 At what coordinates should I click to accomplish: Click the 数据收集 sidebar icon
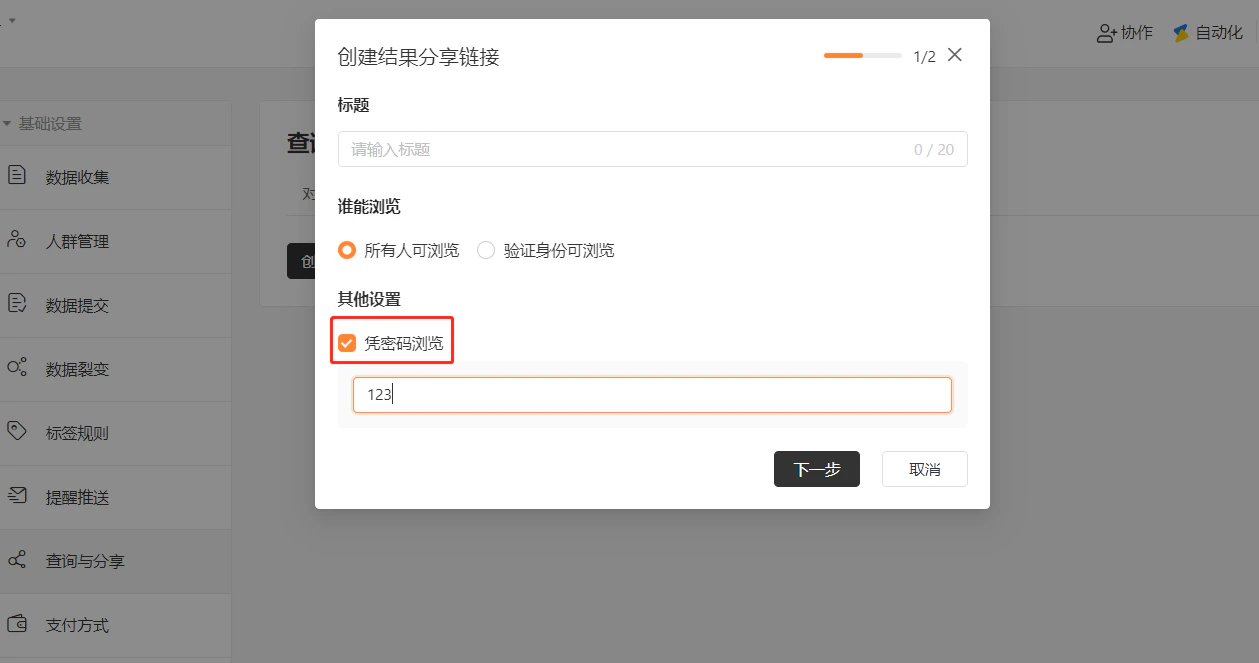(x=17, y=176)
